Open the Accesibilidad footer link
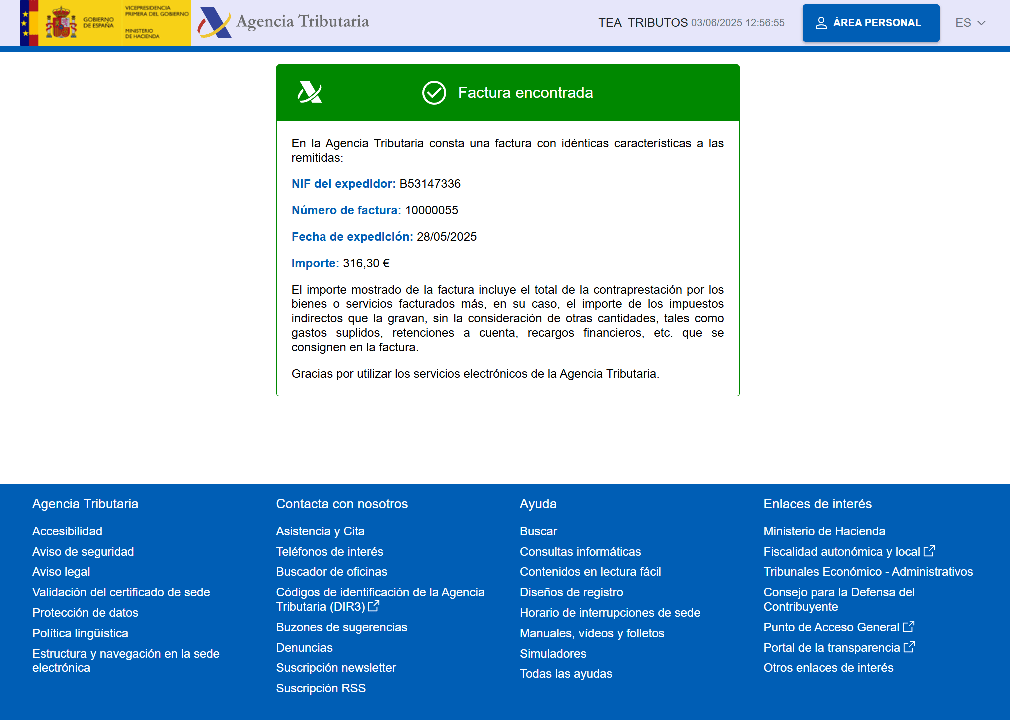 (67, 531)
